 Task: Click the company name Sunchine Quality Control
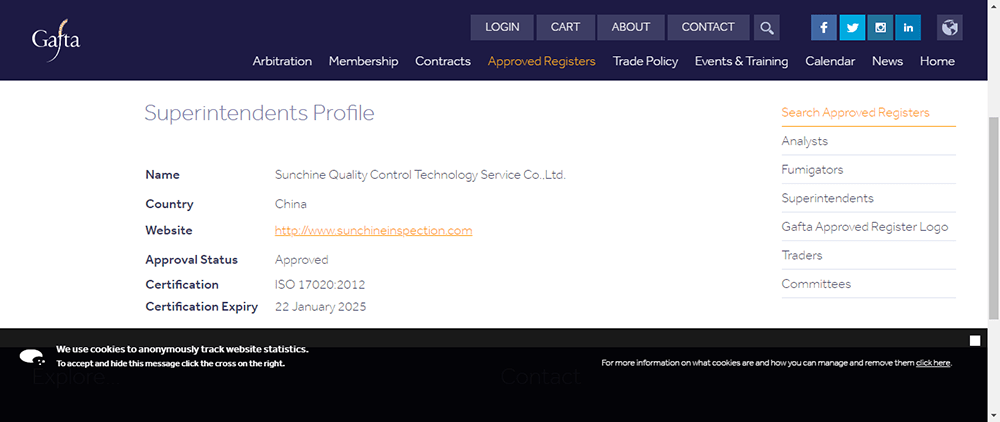pyautogui.click(x=420, y=175)
